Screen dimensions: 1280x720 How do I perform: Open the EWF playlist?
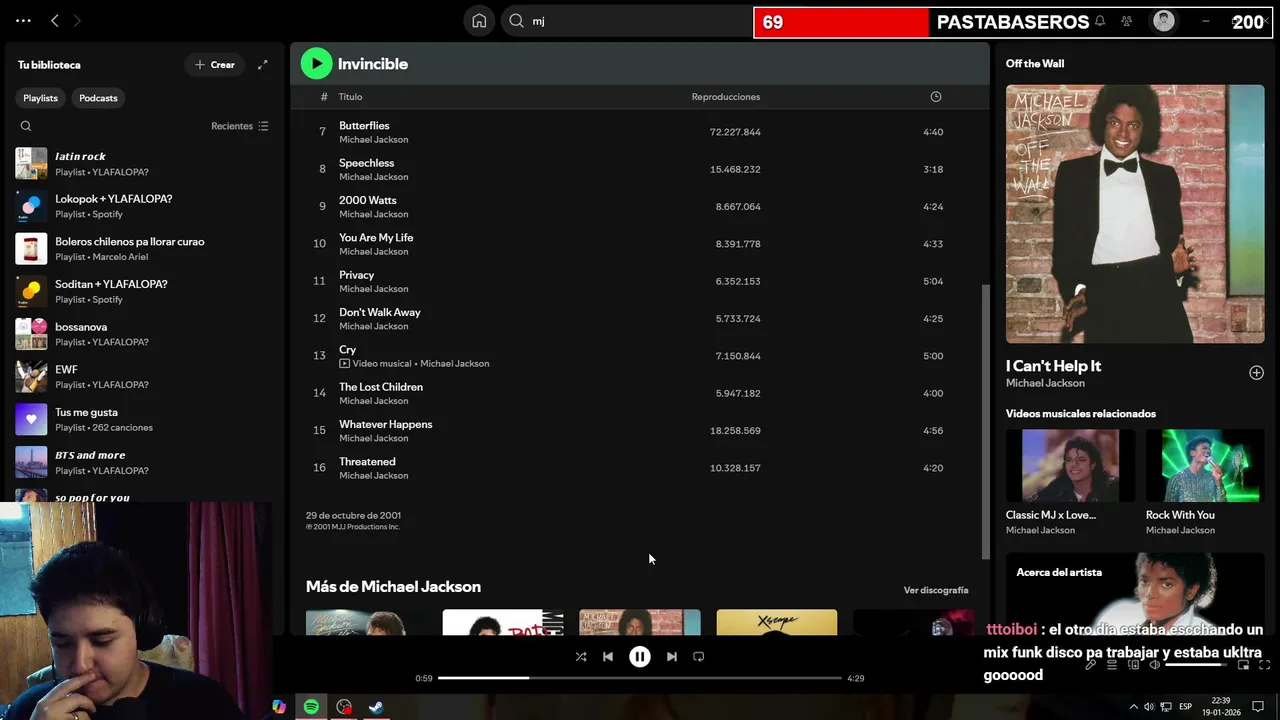(144, 376)
